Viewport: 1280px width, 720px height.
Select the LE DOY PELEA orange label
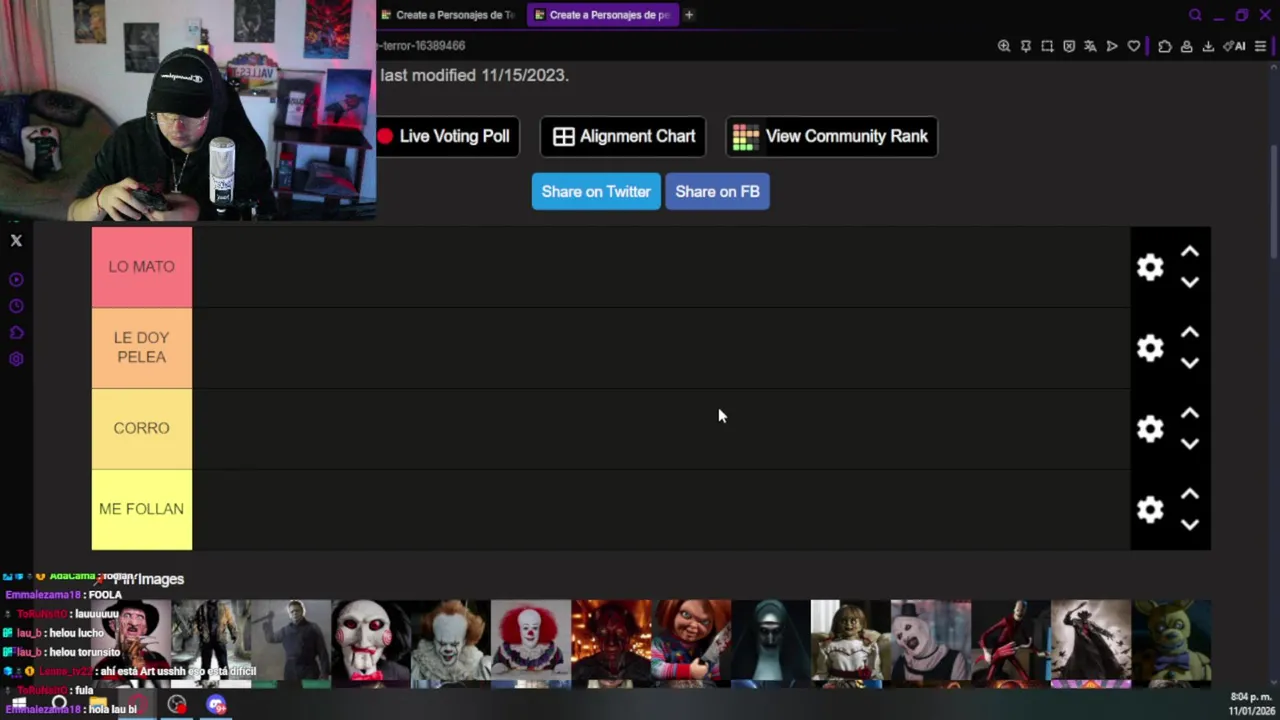(142, 348)
